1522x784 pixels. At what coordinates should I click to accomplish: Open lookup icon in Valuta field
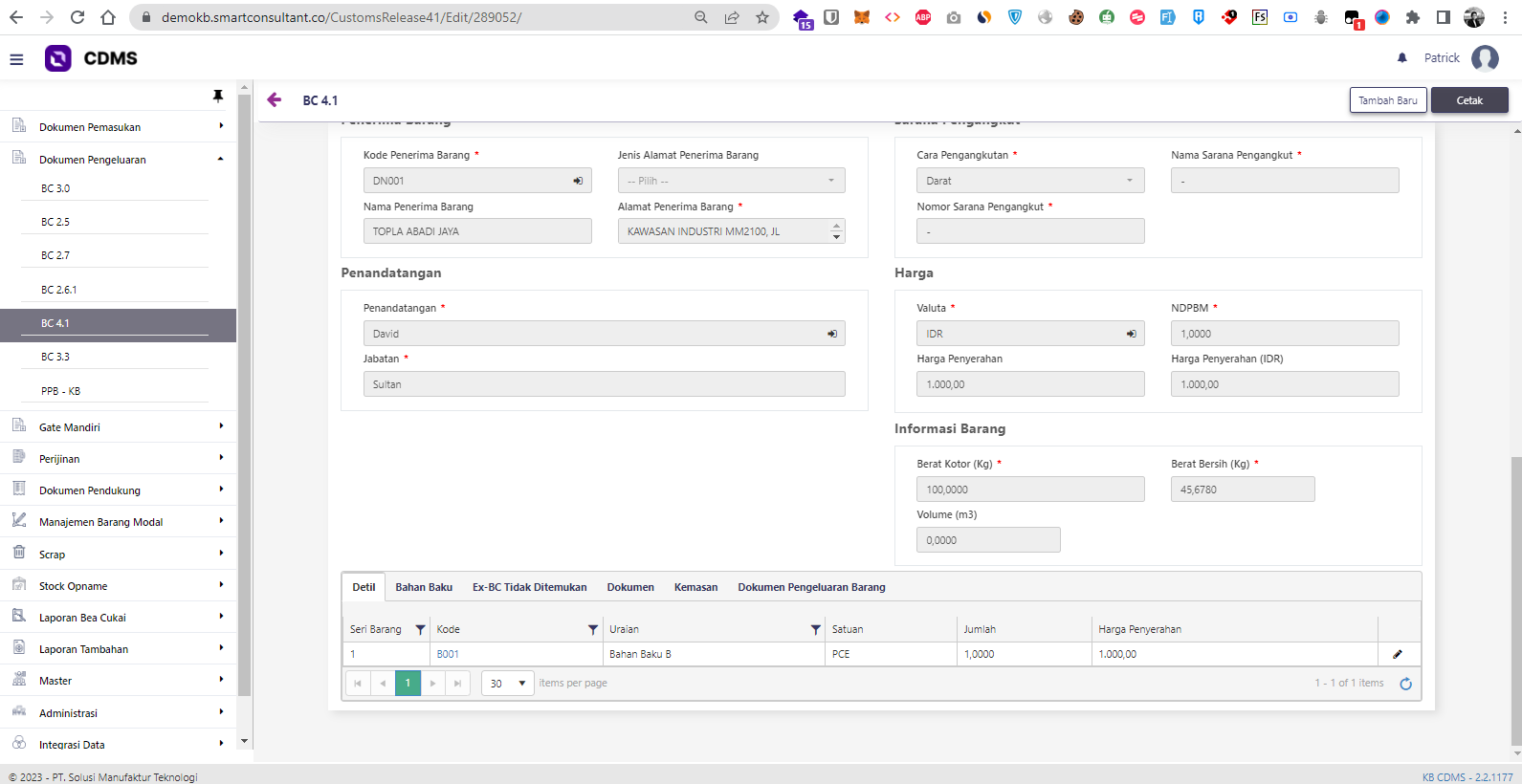pos(1131,334)
